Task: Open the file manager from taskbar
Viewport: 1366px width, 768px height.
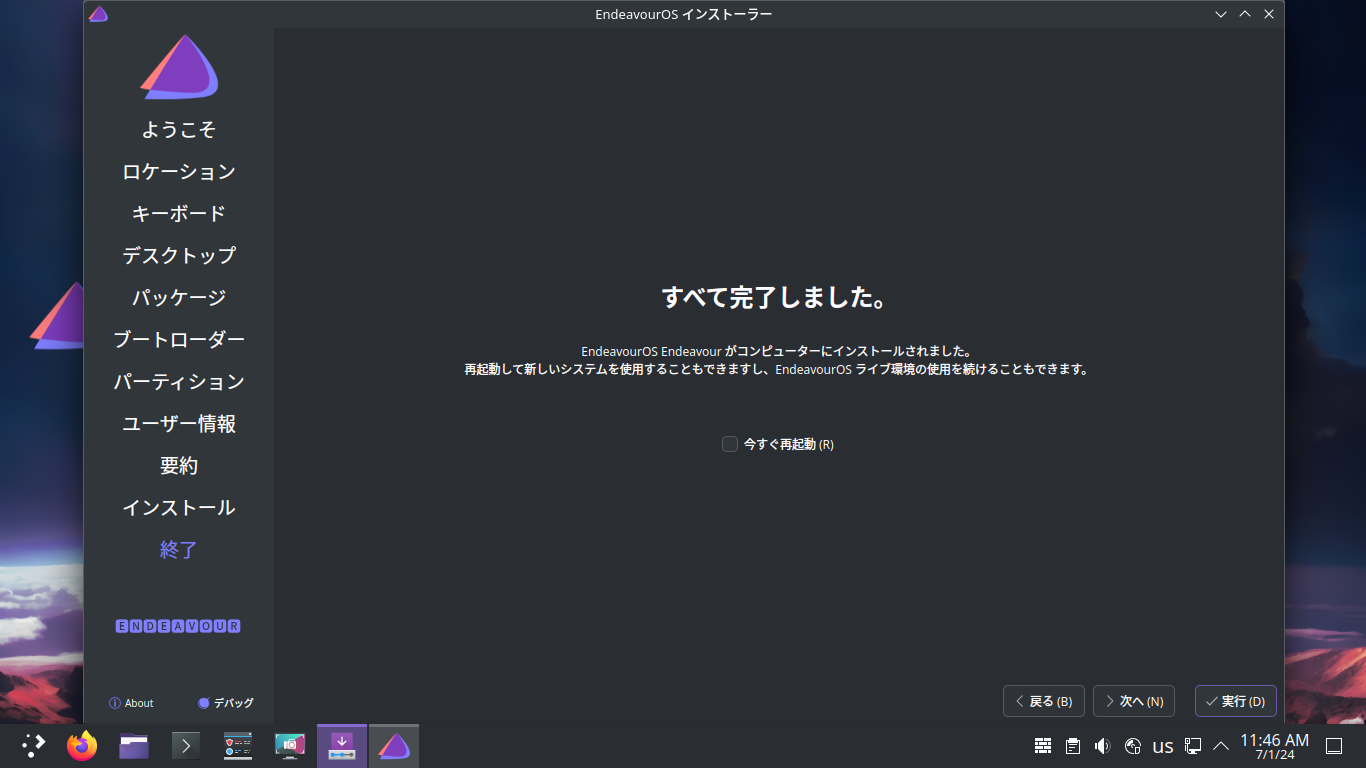Action: [134, 746]
